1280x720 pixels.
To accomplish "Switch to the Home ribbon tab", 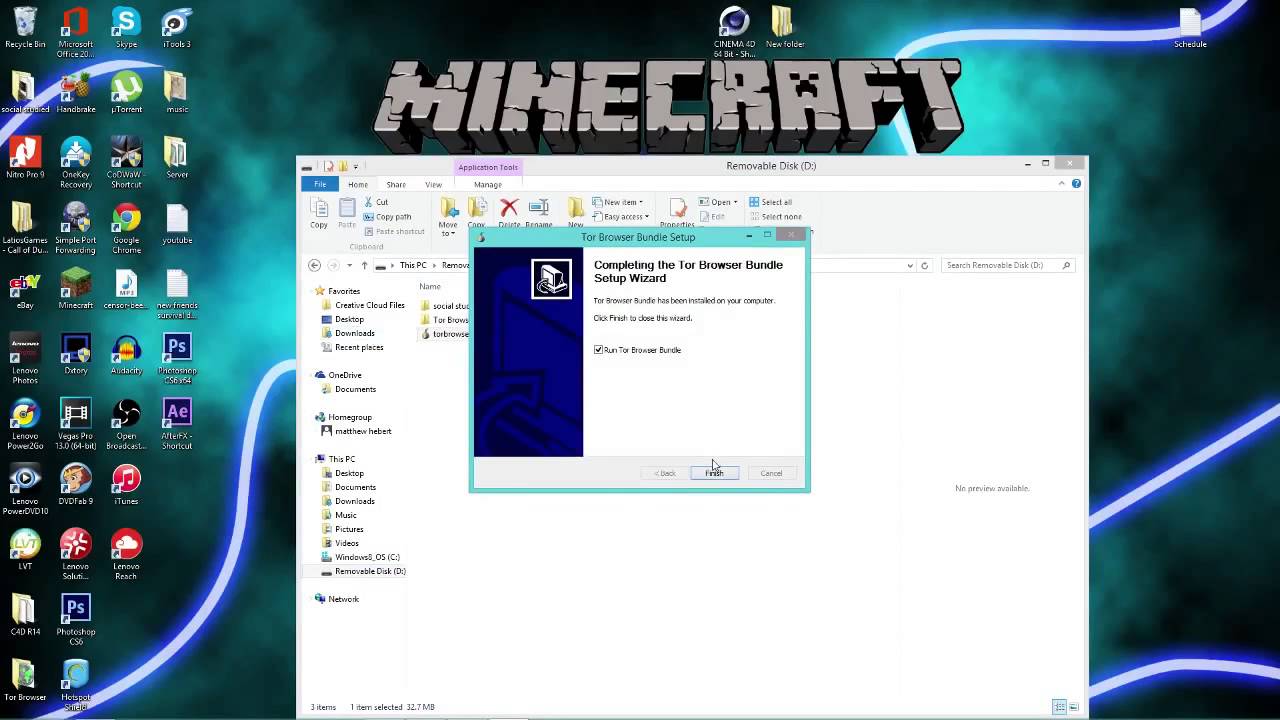I will coord(357,184).
